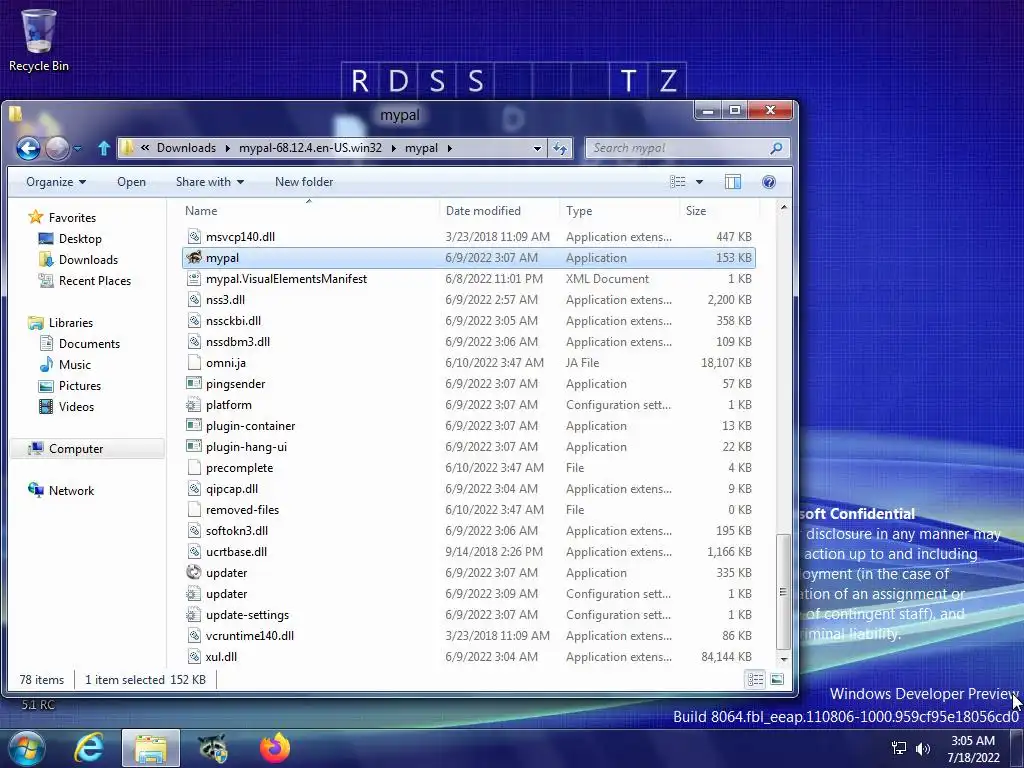Launch Internet Explorer from taskbar
This screenshot has height=768, width=1024.
click(x=89, y=748)
